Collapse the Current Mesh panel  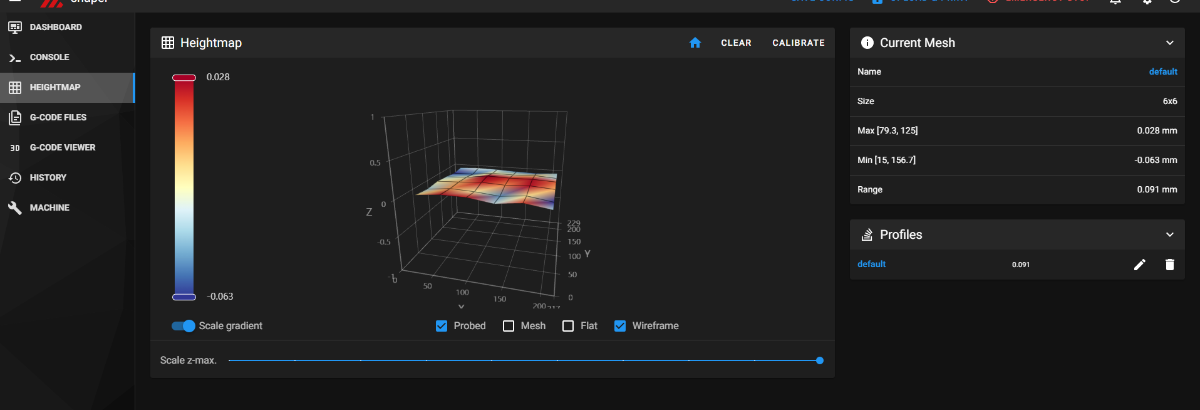click(x=1170, y=43)
